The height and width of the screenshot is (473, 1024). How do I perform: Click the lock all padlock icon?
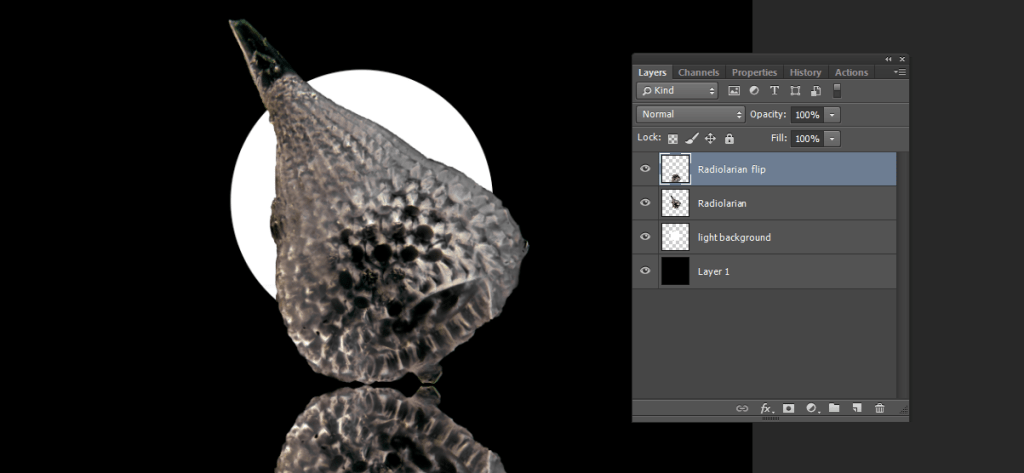point(729,139)
